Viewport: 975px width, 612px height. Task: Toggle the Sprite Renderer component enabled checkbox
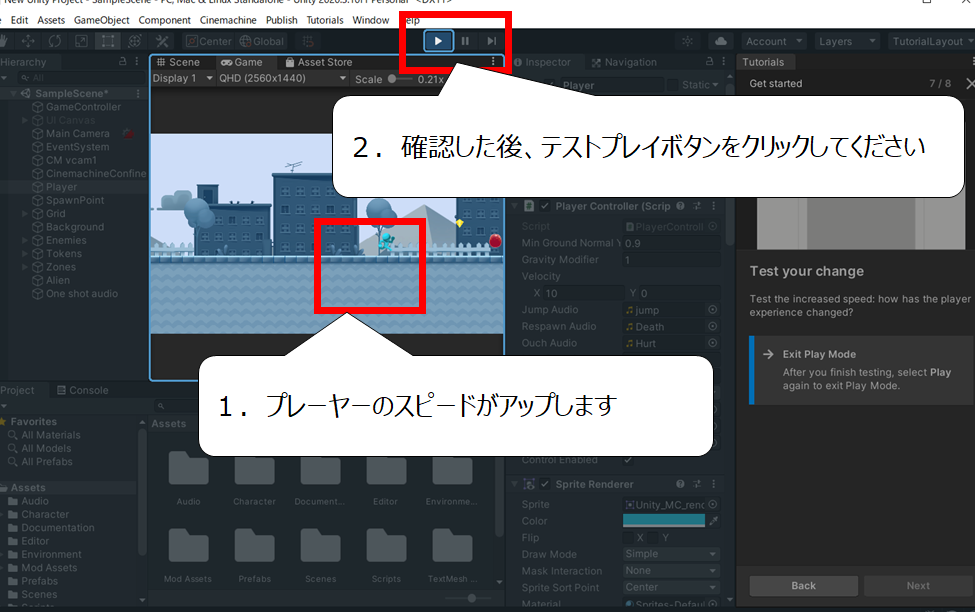coord(545,484)
